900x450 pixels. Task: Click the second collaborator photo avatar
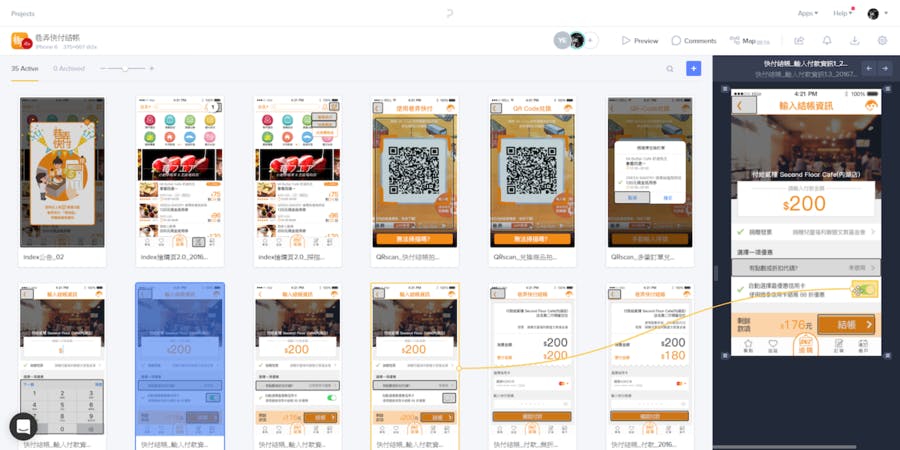pyautogui.click(x=577, y=40)
